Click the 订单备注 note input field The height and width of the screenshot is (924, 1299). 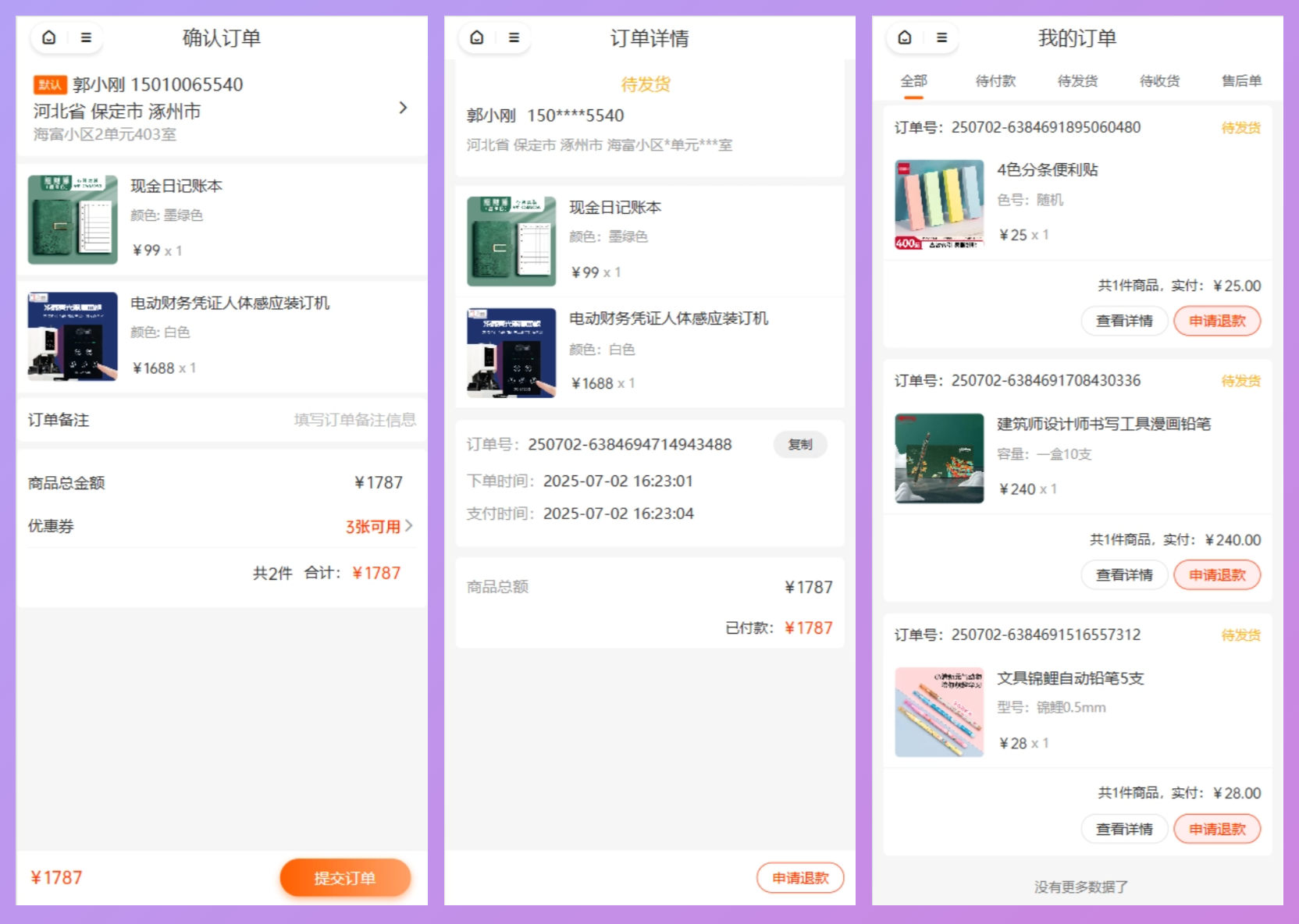point(354,420)
